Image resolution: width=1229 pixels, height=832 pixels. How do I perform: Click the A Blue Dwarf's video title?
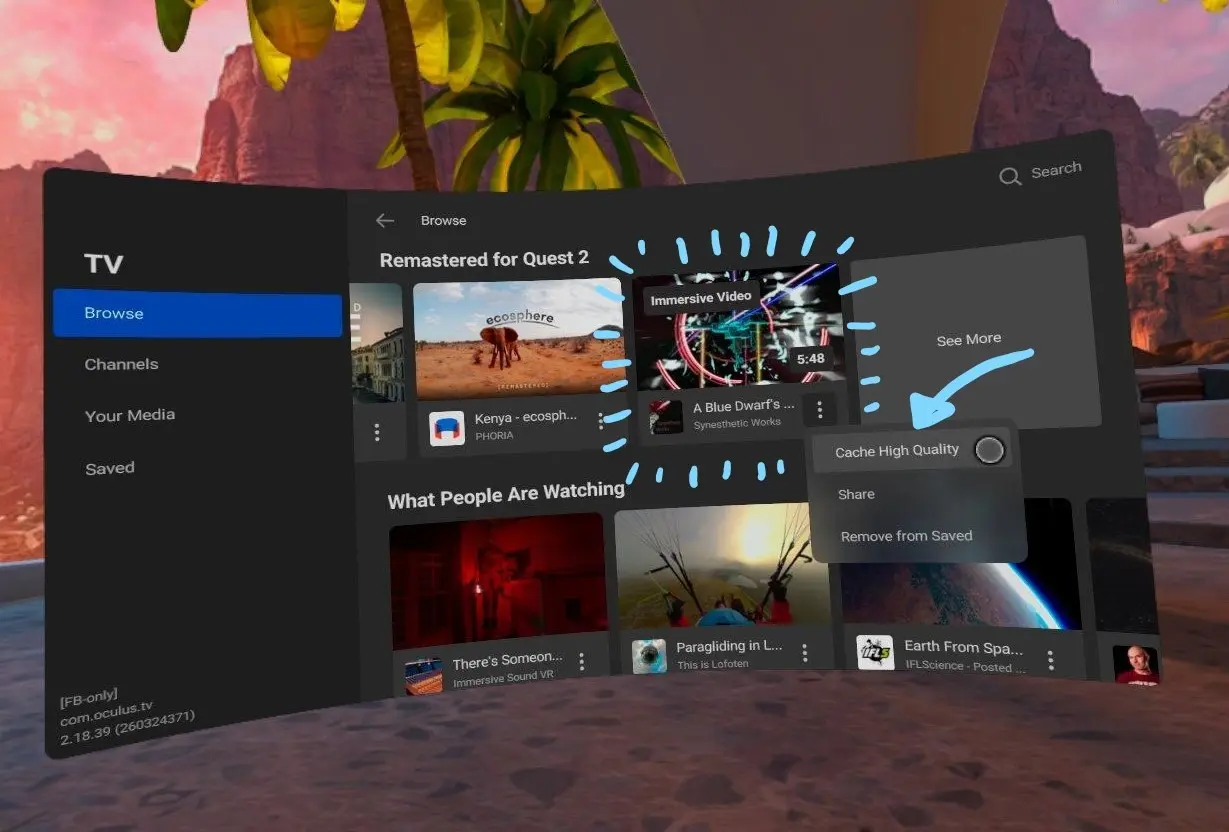[744, 406]
